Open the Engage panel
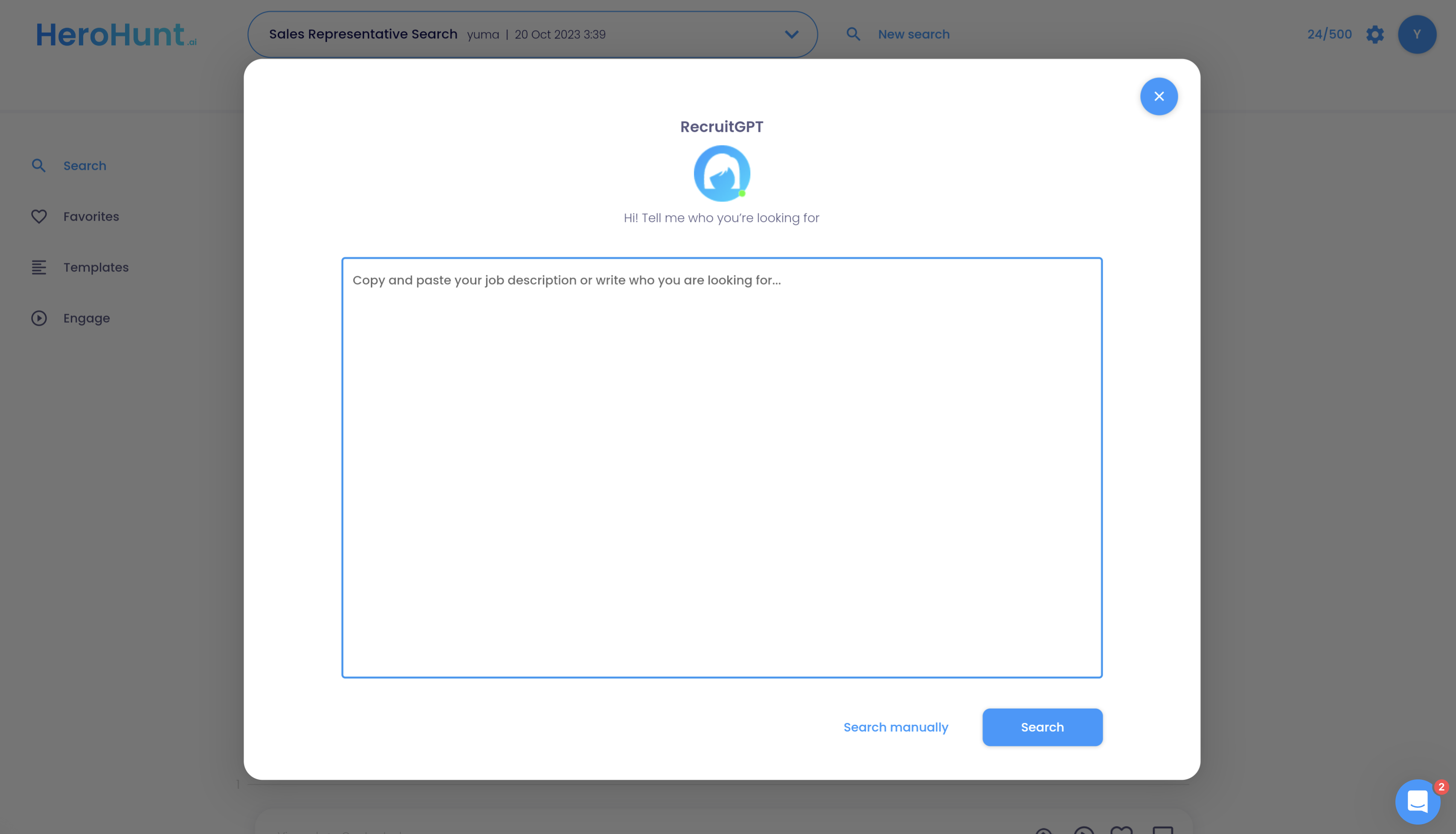This screenshot has height=834, width=1456. point(86,318)
